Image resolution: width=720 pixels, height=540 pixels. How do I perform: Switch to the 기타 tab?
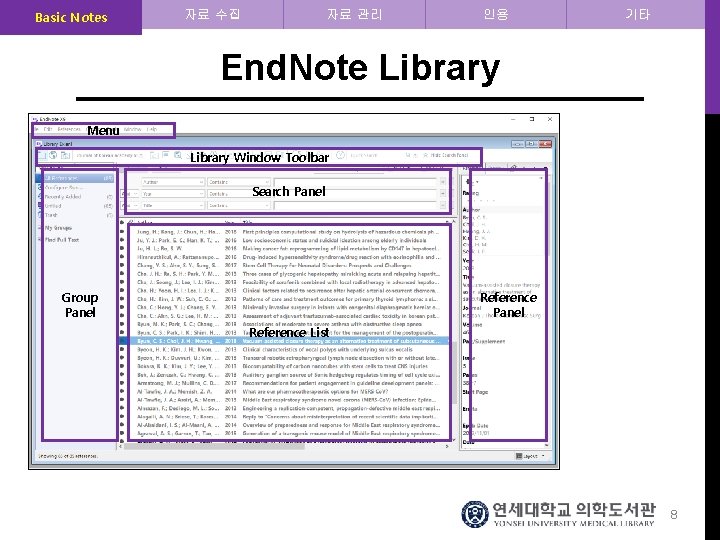point(637,14)
